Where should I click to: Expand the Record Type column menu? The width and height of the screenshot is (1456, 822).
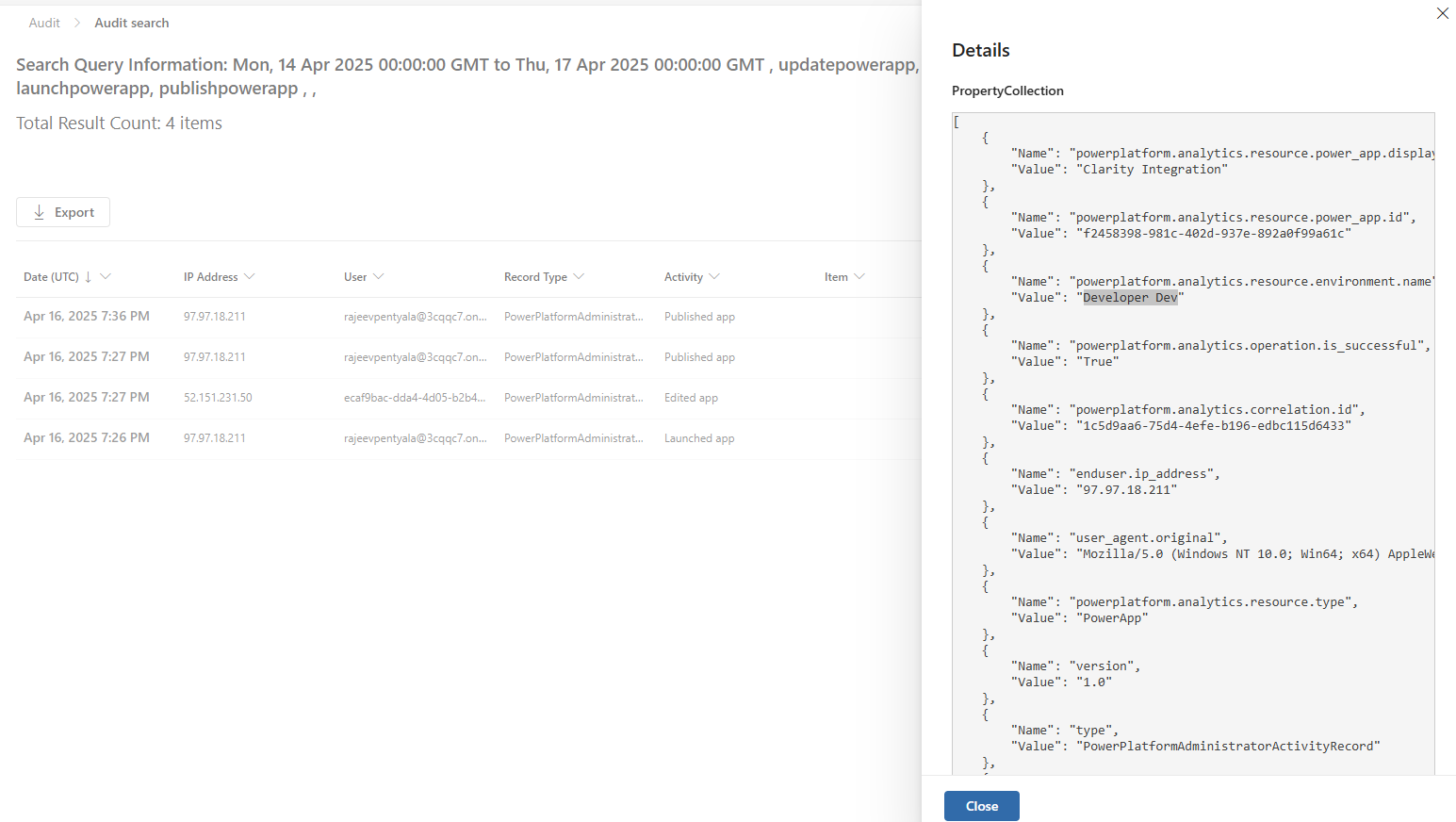coord(579,276)
